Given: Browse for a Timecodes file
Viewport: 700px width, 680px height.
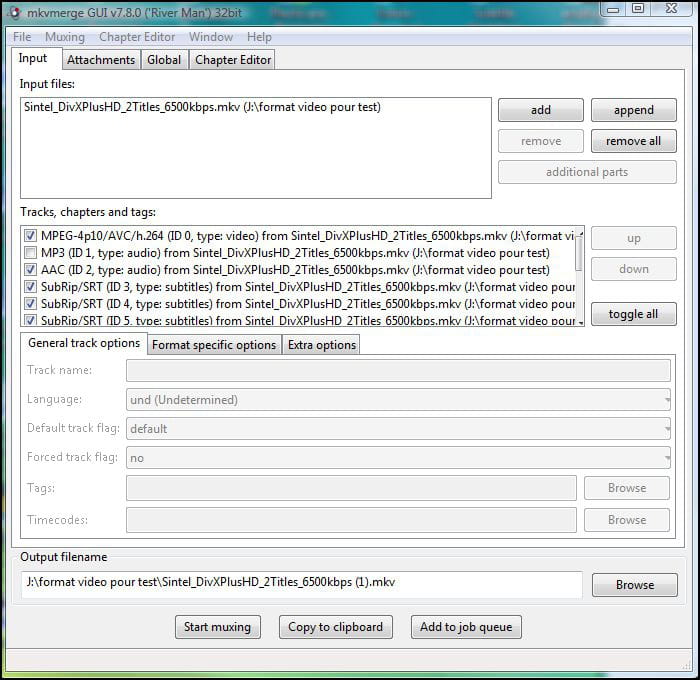Looking at the screenshot, I should tap(627, 520).
